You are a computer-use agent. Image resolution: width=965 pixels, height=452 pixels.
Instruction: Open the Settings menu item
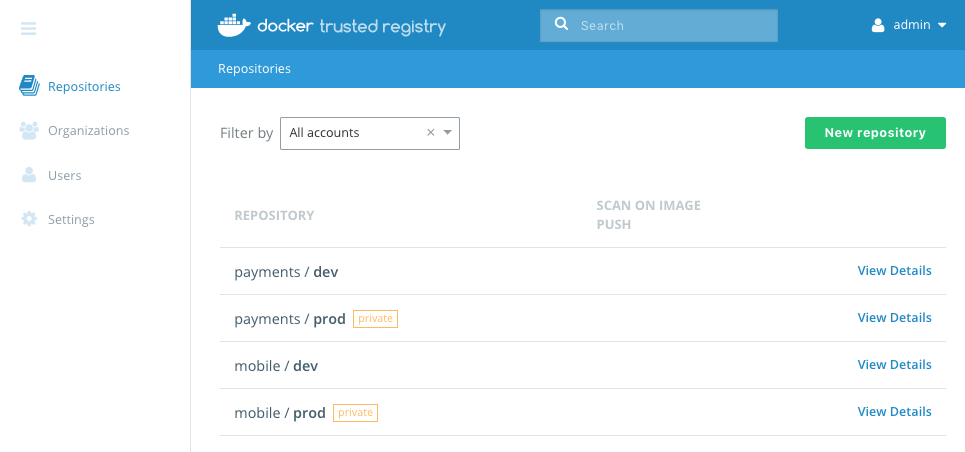coord(71,219)
